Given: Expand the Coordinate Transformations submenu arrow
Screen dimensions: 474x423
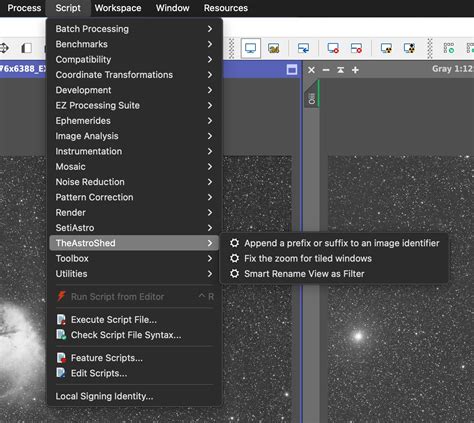Looking at the screenshot, I should [x=210, y=75].
